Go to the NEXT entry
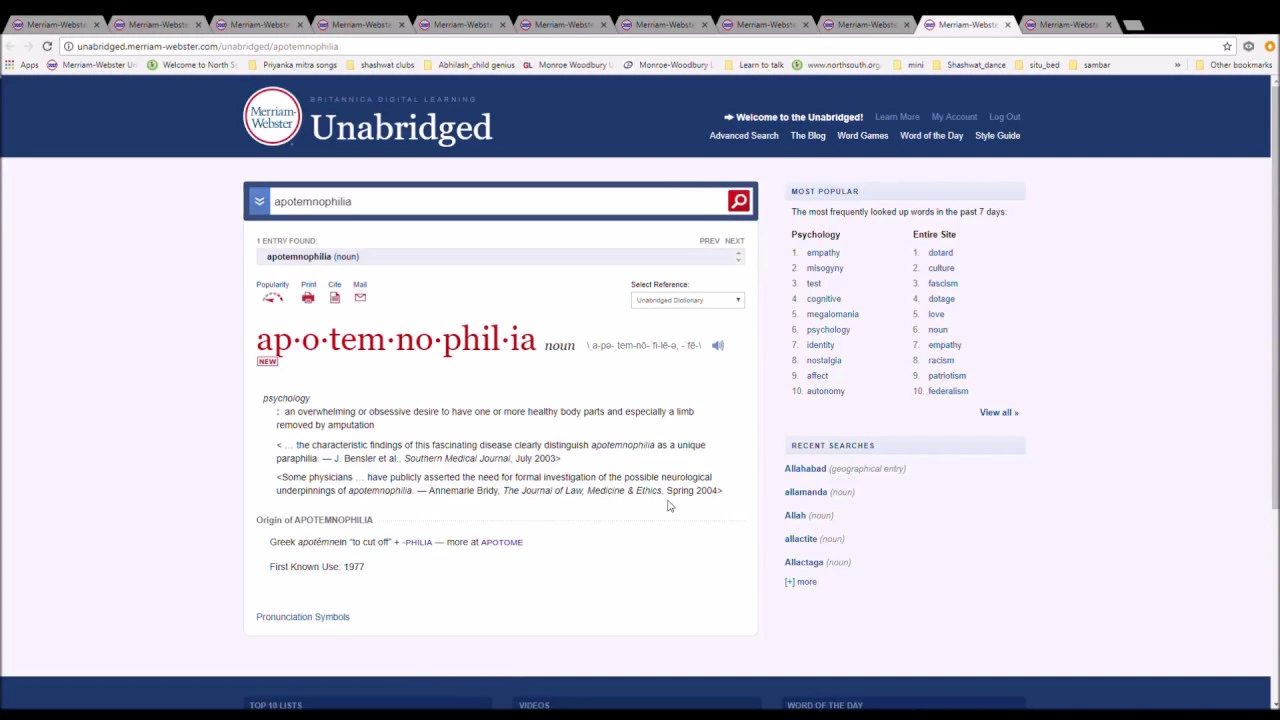This screenshot has width=1280, height=720. coord(734,241)
